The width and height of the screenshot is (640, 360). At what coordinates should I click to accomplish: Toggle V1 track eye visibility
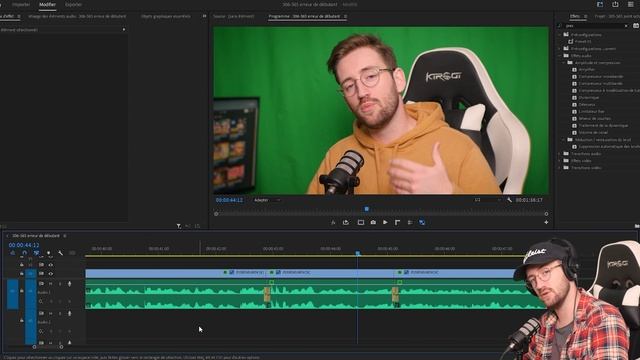51,274
